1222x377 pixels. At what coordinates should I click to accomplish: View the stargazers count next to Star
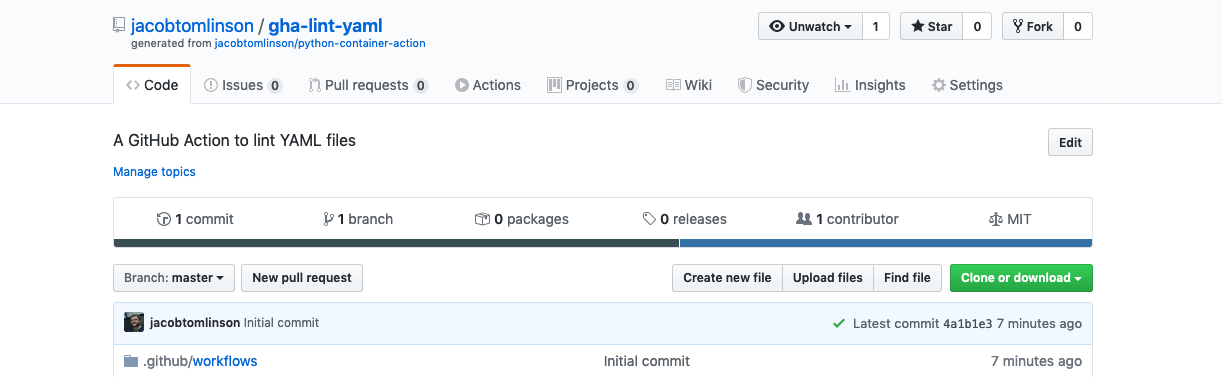(x=977, y=27)
